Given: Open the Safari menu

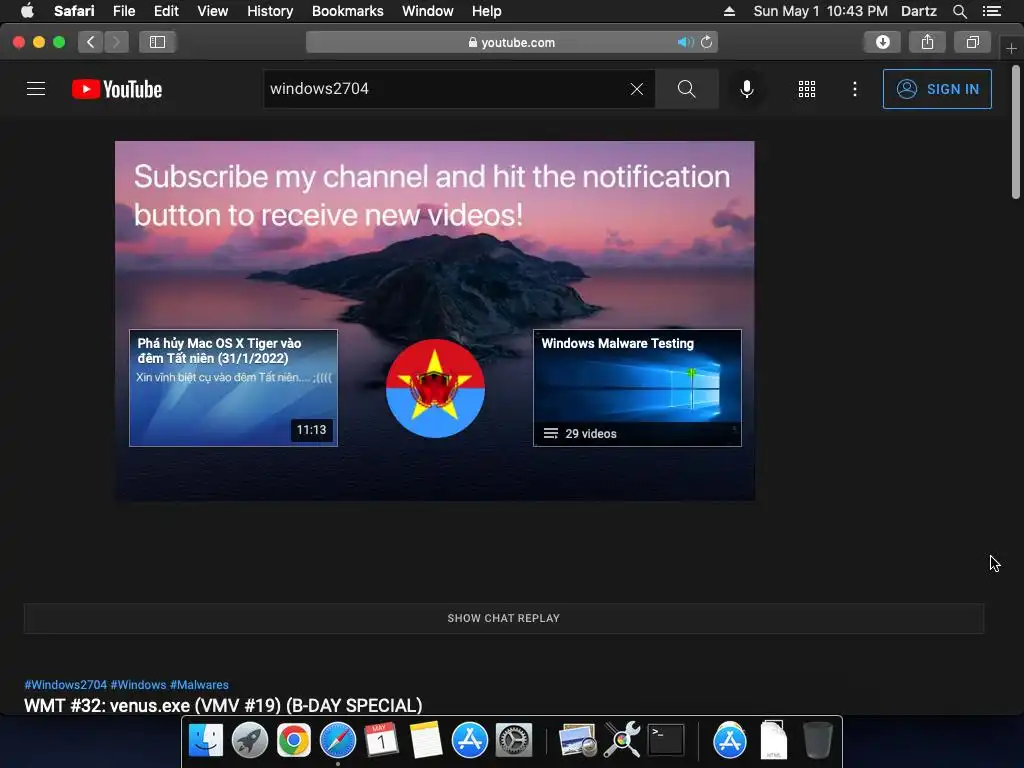Looking at the screenshot, I should pos(74,11).
